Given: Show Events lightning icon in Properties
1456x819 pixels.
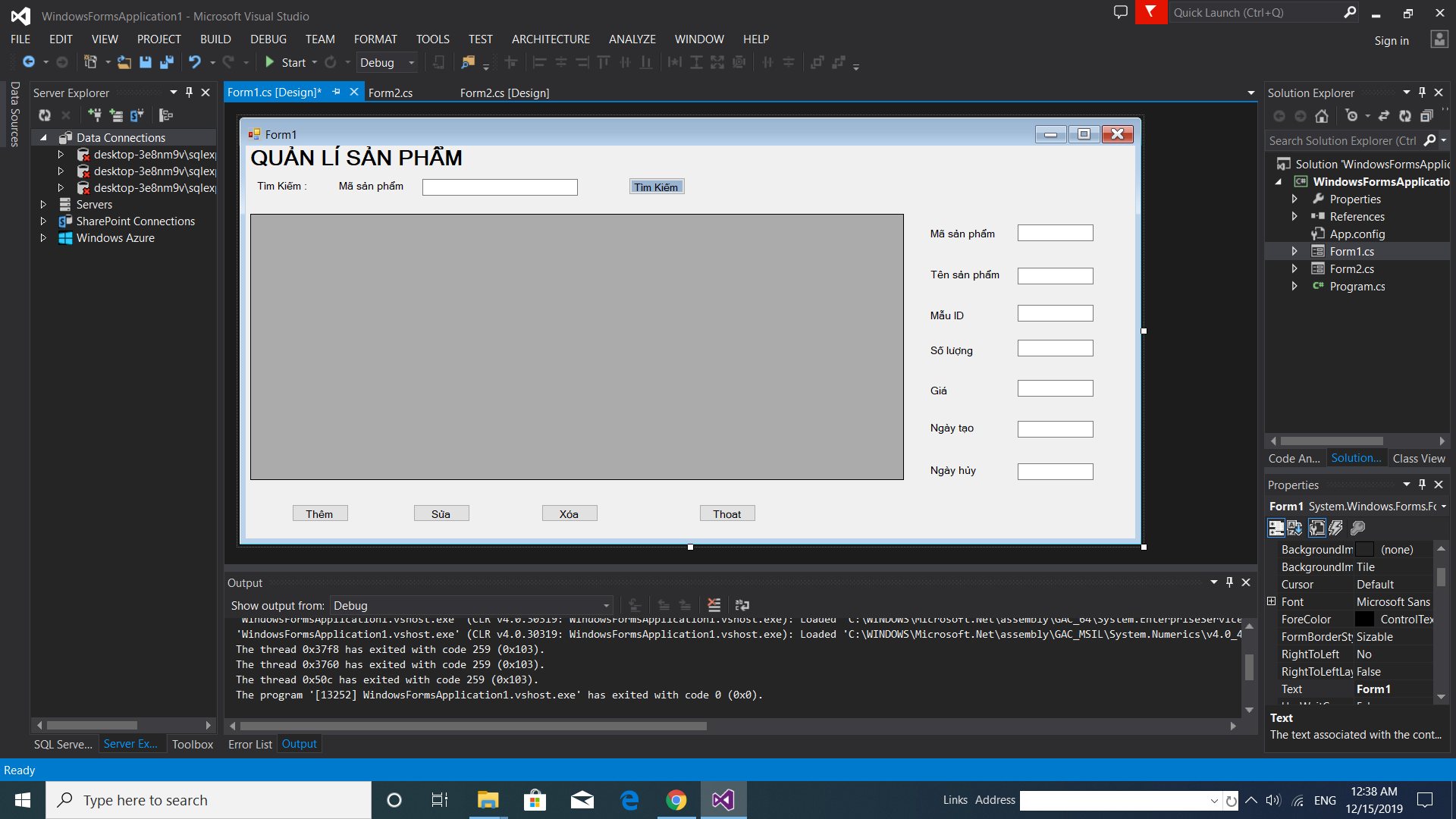Looking at the screenshot, I should 1335,528.
